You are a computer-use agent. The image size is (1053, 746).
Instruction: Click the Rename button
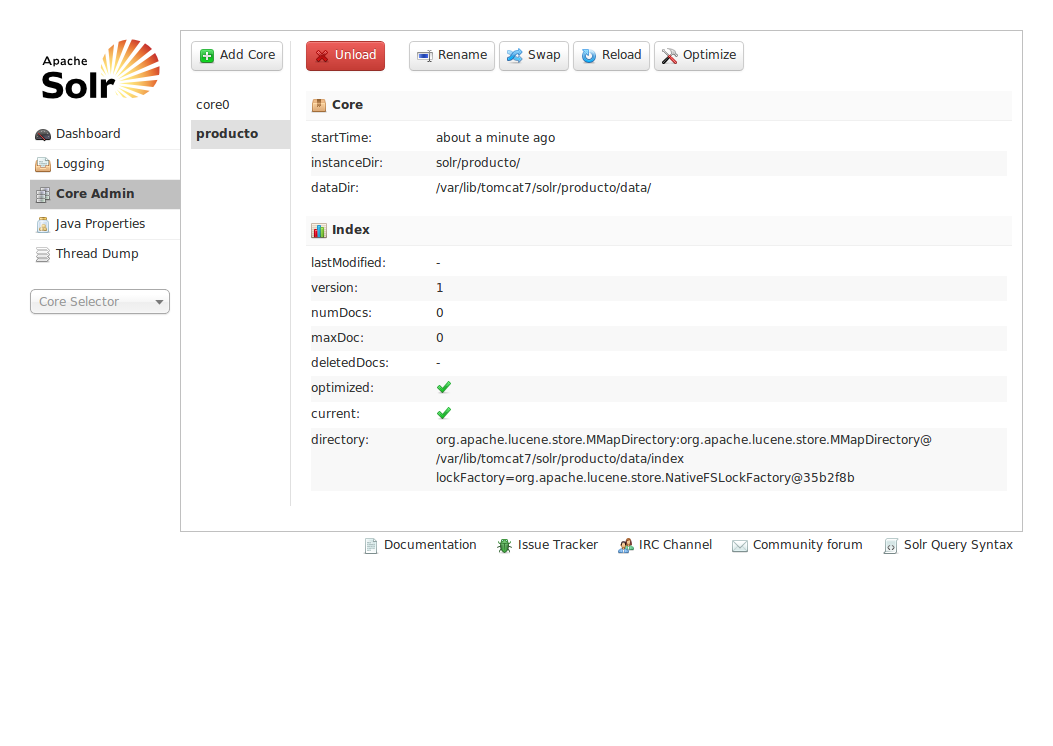coord(452,56)
